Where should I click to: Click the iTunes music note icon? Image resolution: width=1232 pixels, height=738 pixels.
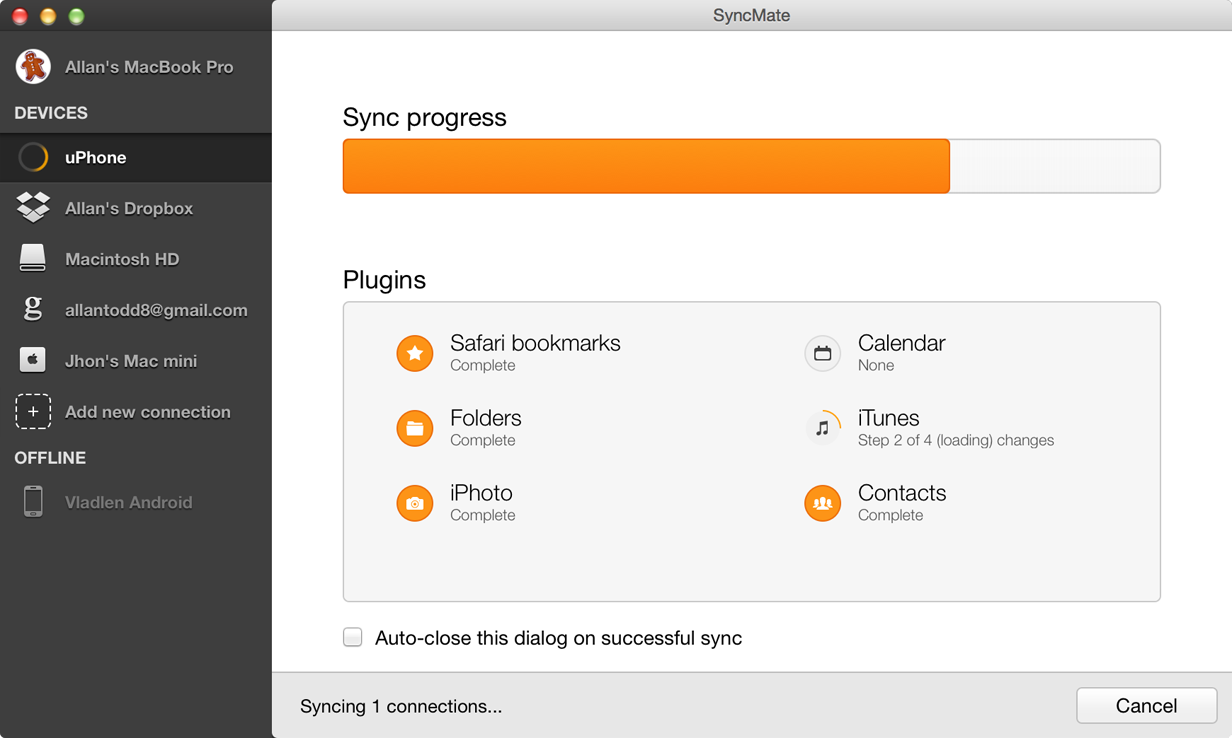tap(822, 428)
